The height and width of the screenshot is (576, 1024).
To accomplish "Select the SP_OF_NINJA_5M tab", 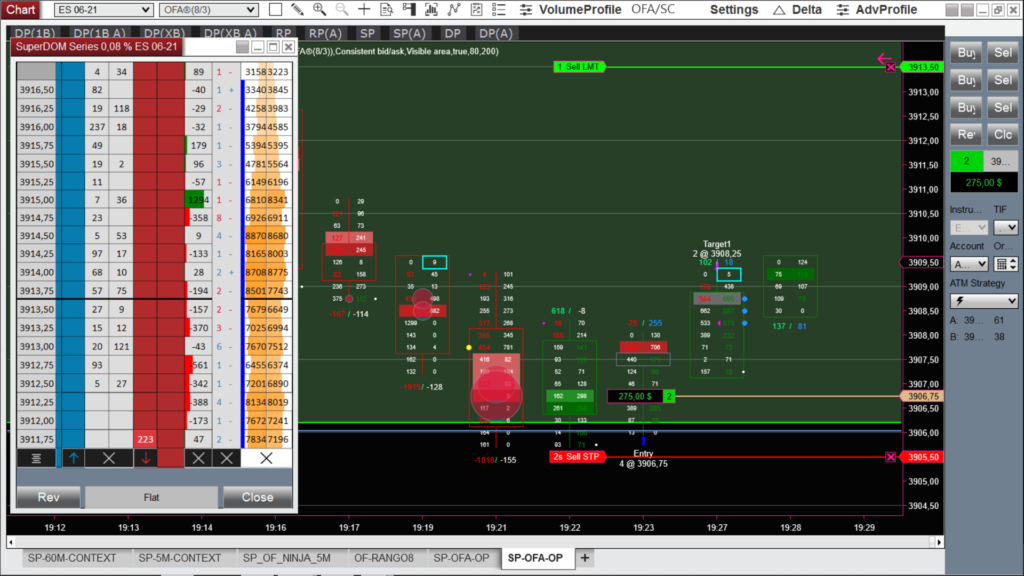I will pos(287,558).
